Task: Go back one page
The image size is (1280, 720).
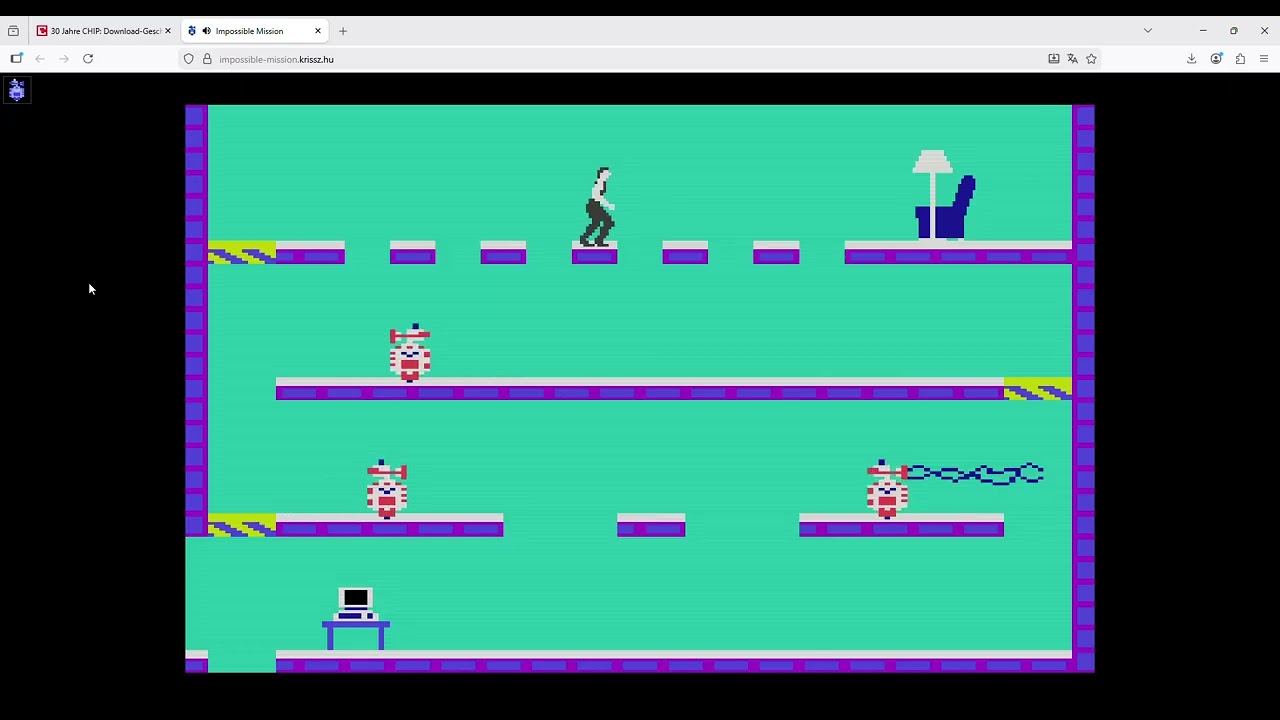Action: tap(40, 59)
